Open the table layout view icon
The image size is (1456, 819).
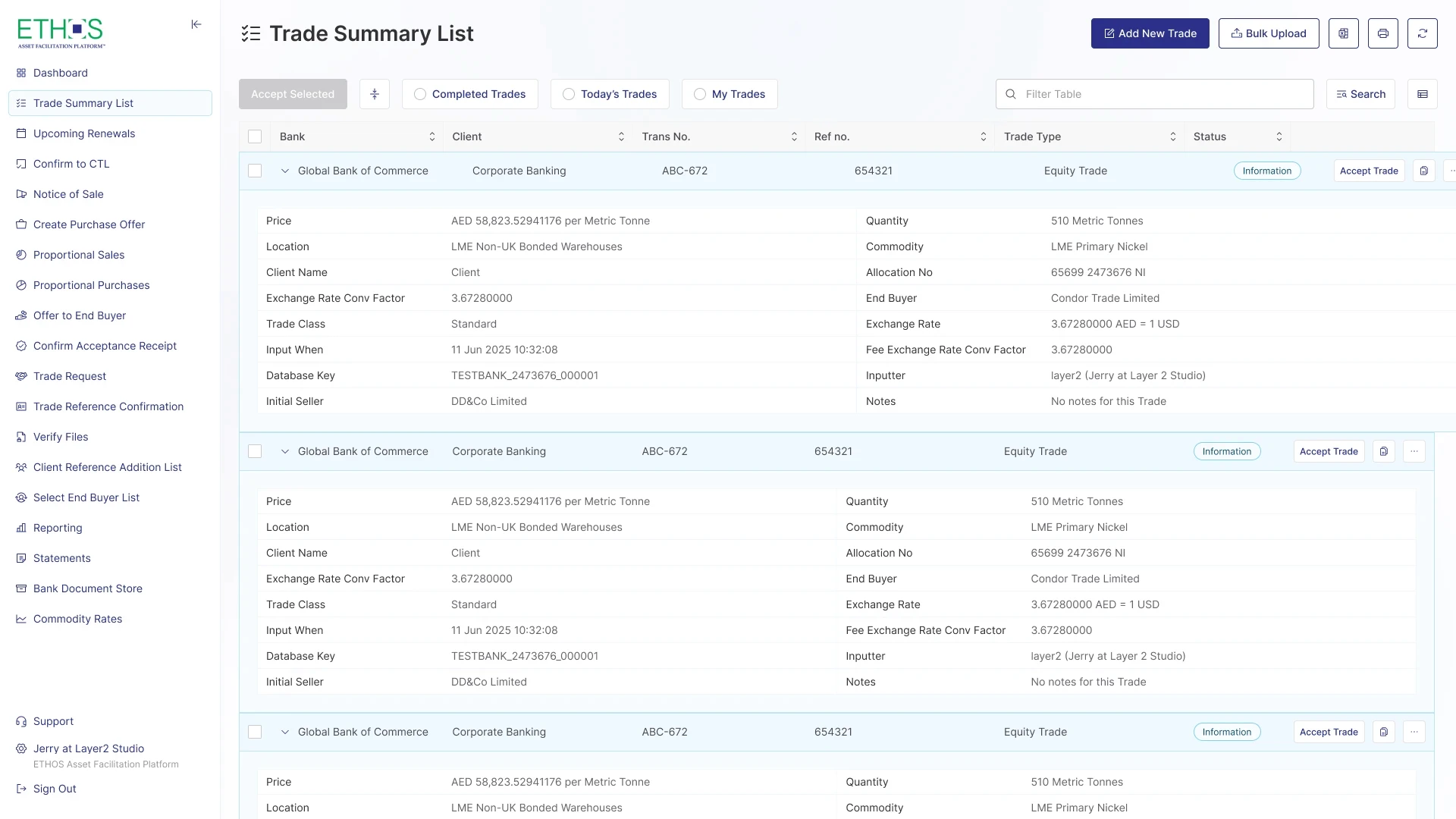coord(1422,94)
